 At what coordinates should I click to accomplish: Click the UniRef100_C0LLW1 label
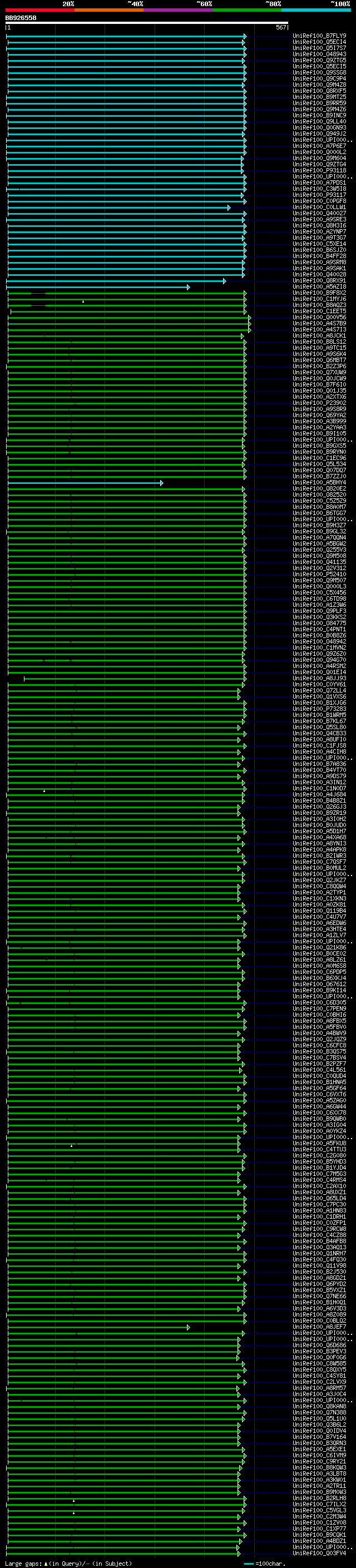[x=319, y=207]
